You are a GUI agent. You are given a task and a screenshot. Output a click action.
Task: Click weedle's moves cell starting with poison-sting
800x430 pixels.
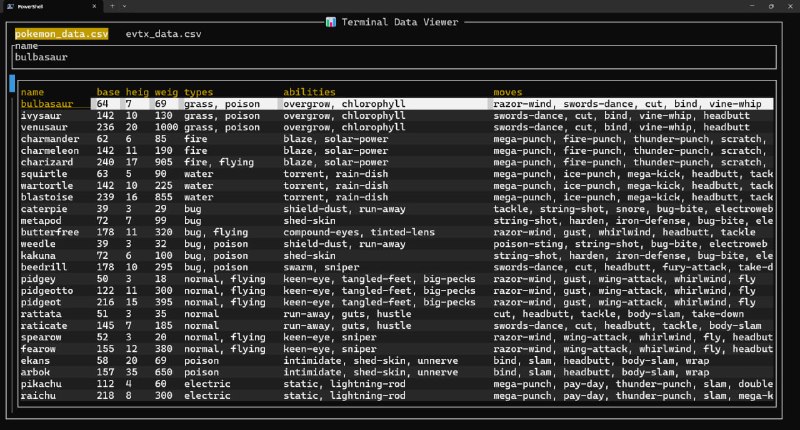click(630, 244)
